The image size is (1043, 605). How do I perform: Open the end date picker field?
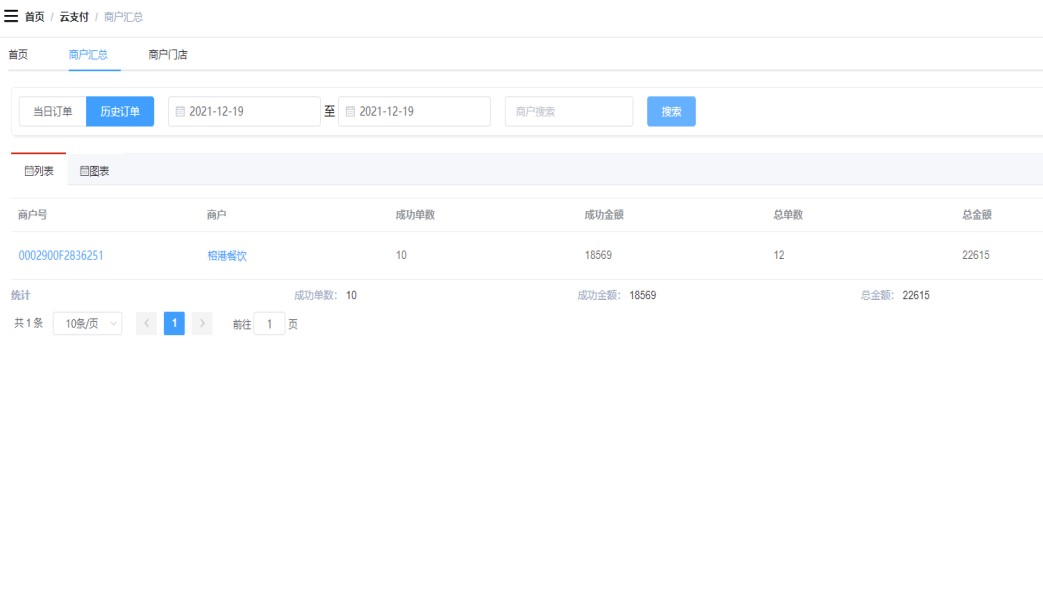pos(420,112)
